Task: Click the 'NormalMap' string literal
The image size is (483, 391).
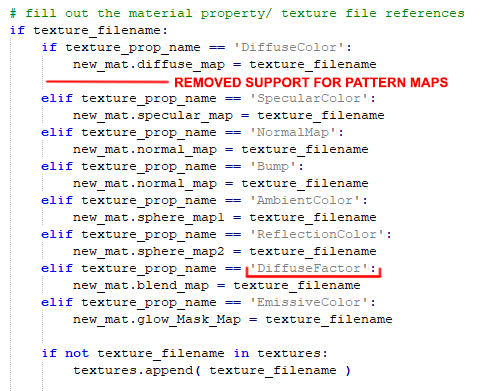Action: point(293,132)
